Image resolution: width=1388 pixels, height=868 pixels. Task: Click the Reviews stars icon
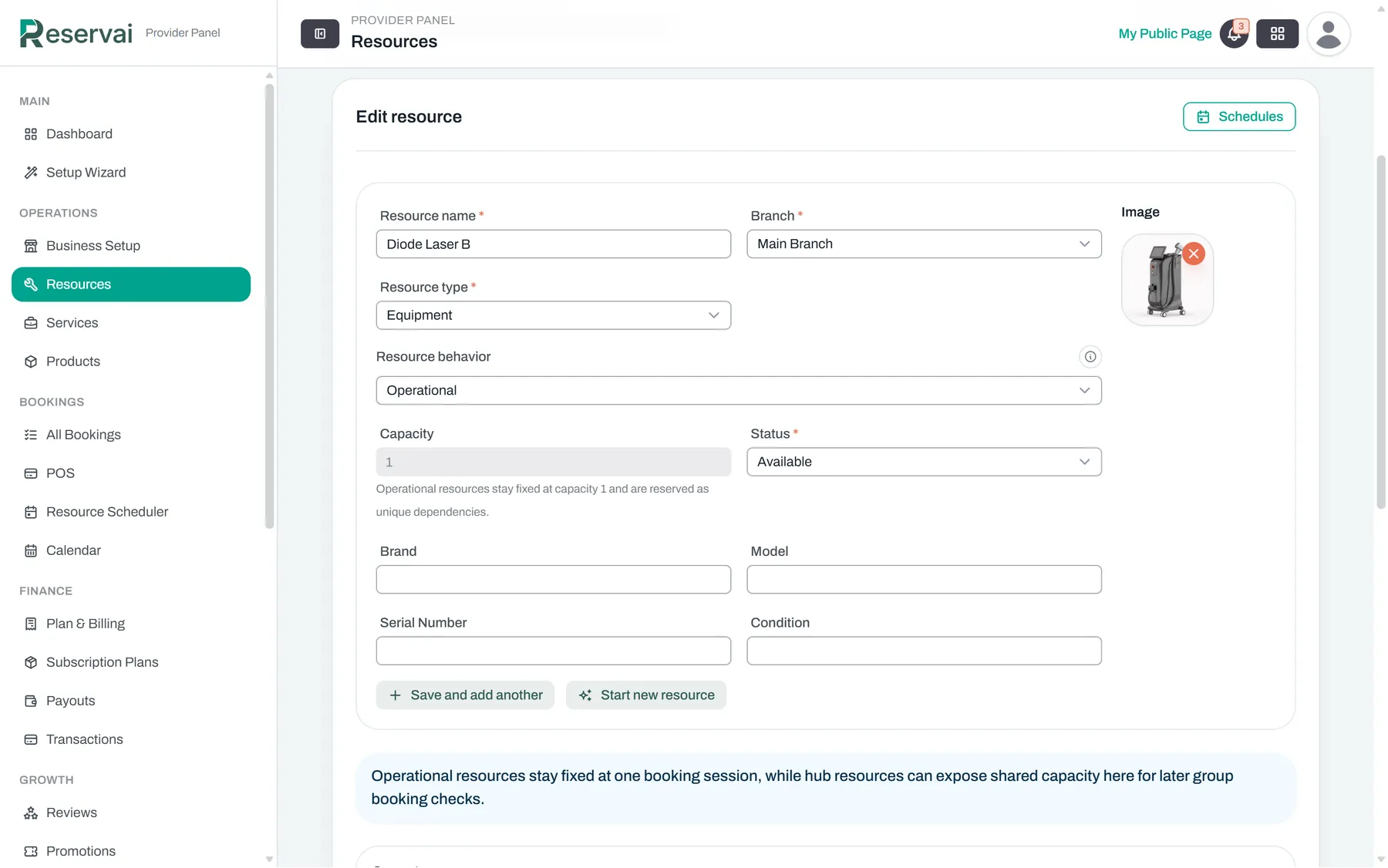point(31,812)
